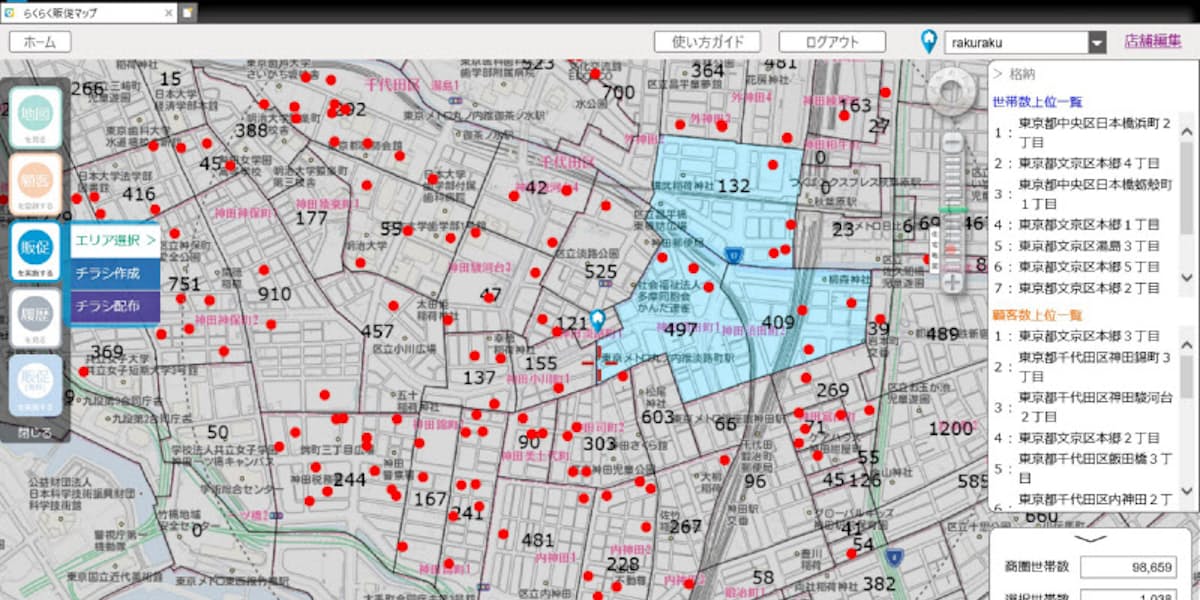The width and height of the screenshot is (1200, 600).
Task: Open the rakuraku store dropdown arrow
Action: (1097, 42)
